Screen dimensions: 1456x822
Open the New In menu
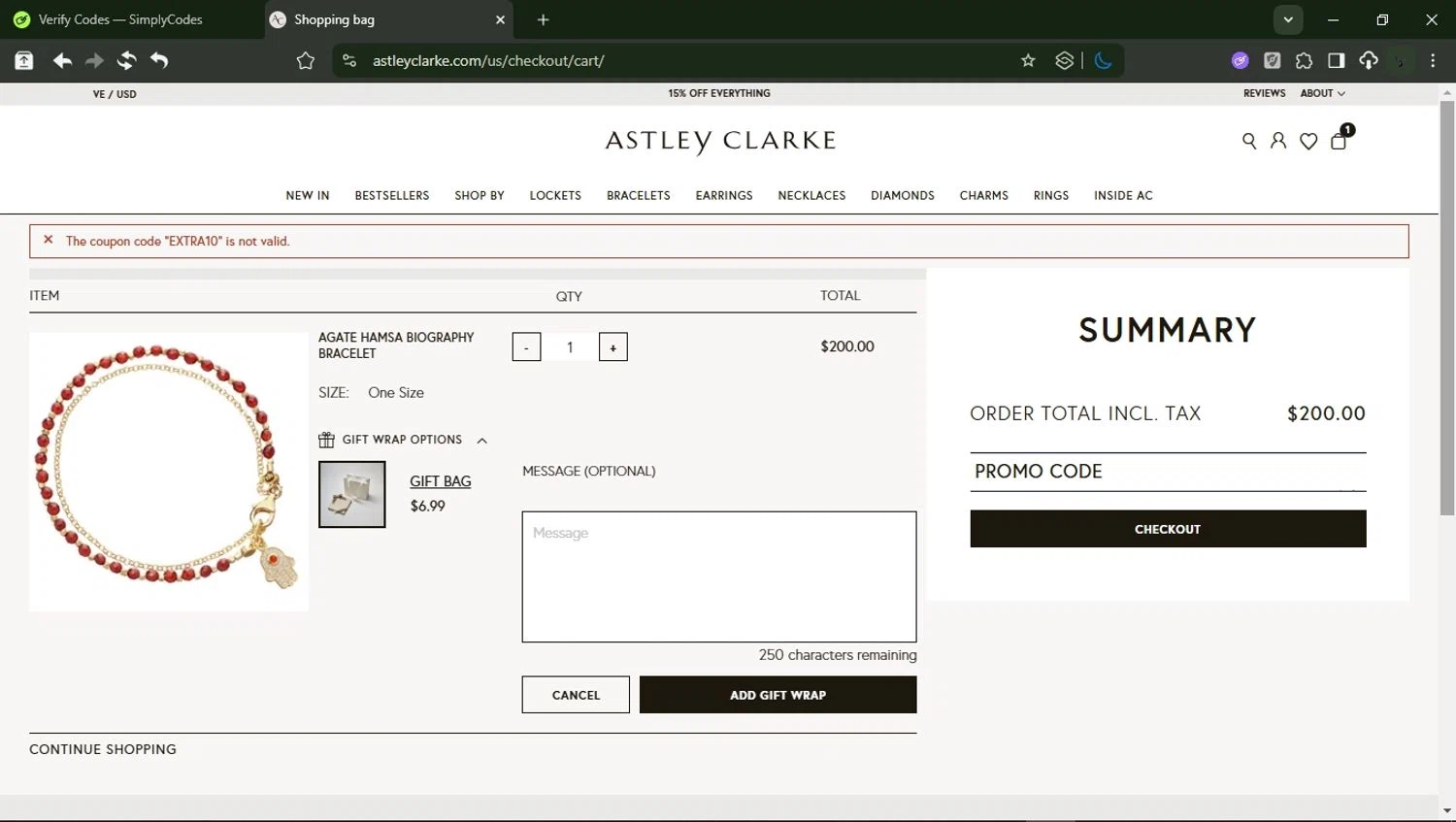(308, 195)
